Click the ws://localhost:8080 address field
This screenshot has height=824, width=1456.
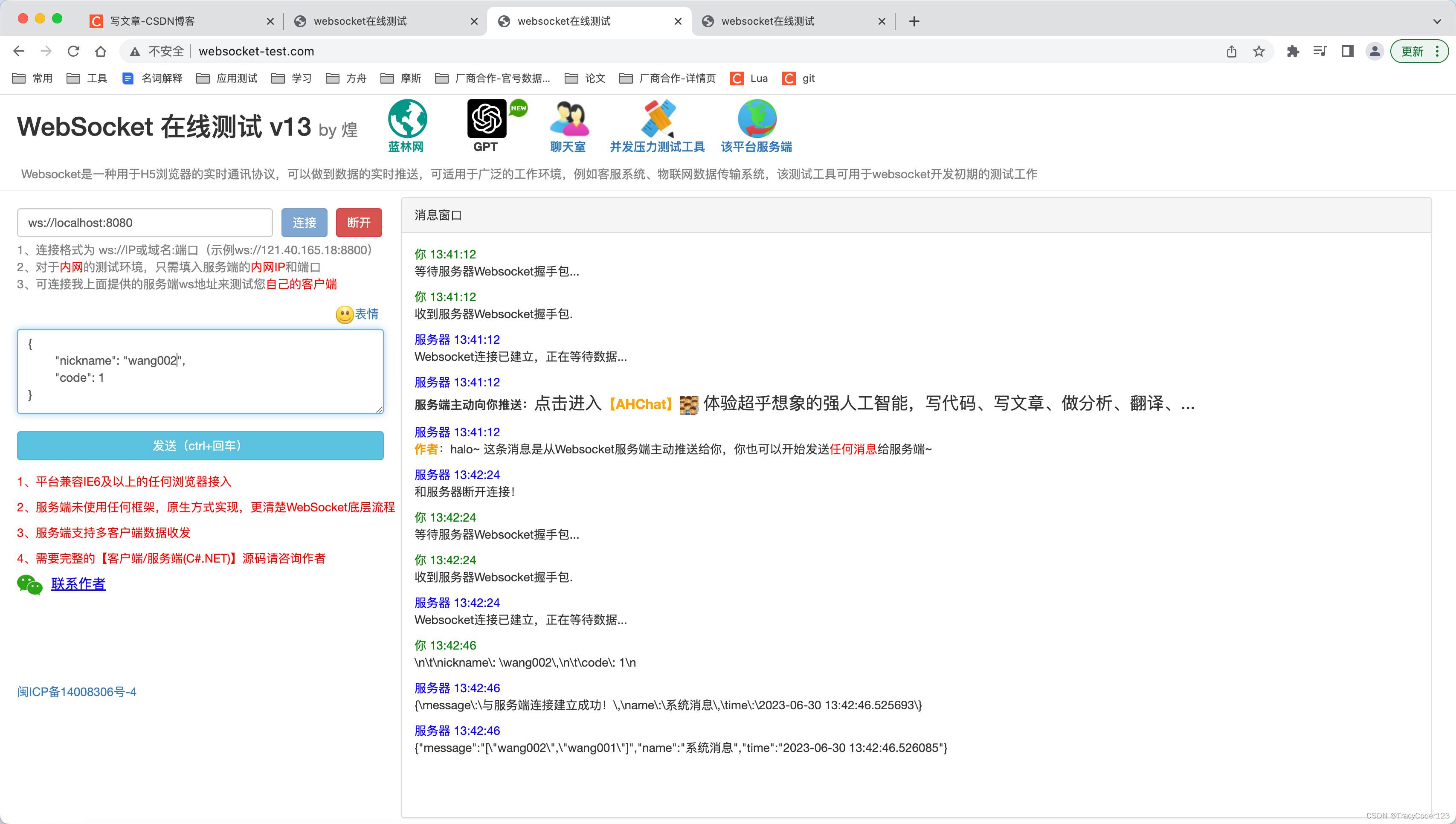tap(144, 222)
